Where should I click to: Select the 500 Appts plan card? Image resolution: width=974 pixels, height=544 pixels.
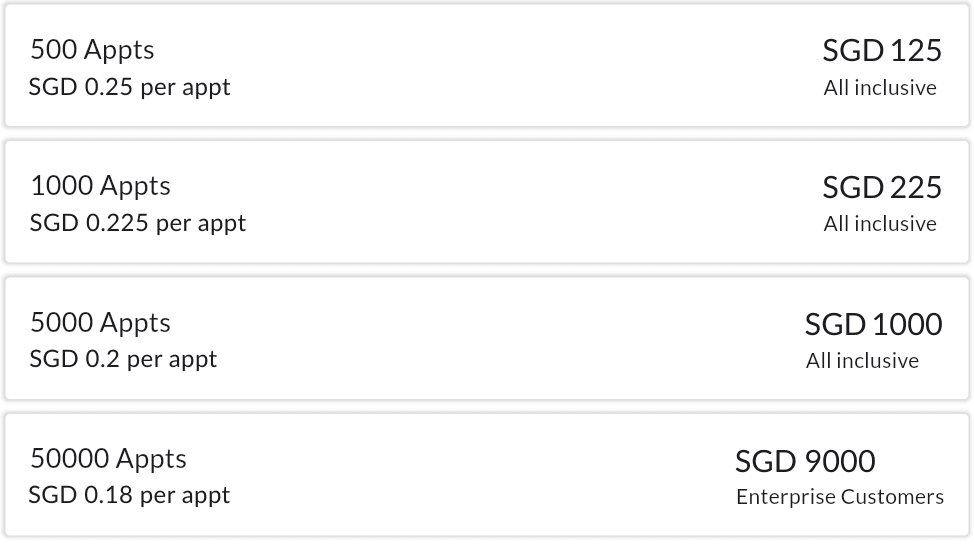point(487,67)
